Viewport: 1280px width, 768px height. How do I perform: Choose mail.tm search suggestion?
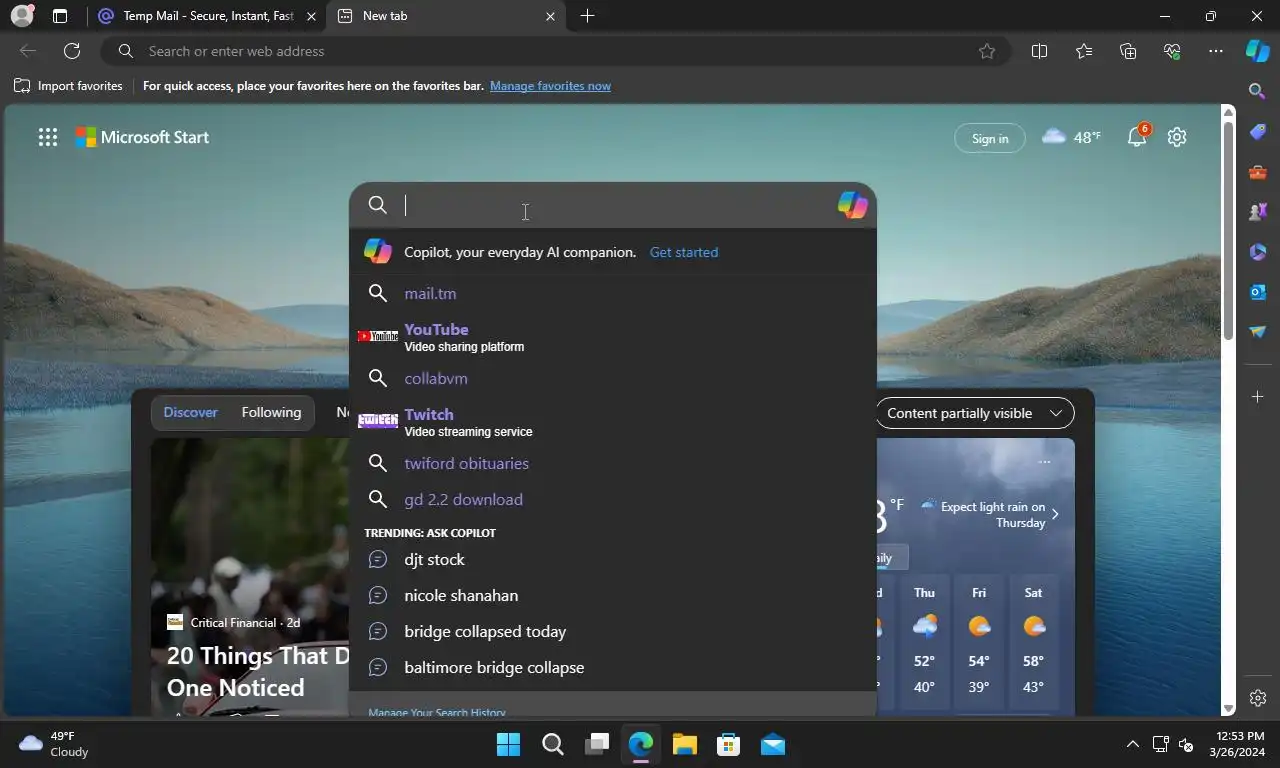click(612, 293)
